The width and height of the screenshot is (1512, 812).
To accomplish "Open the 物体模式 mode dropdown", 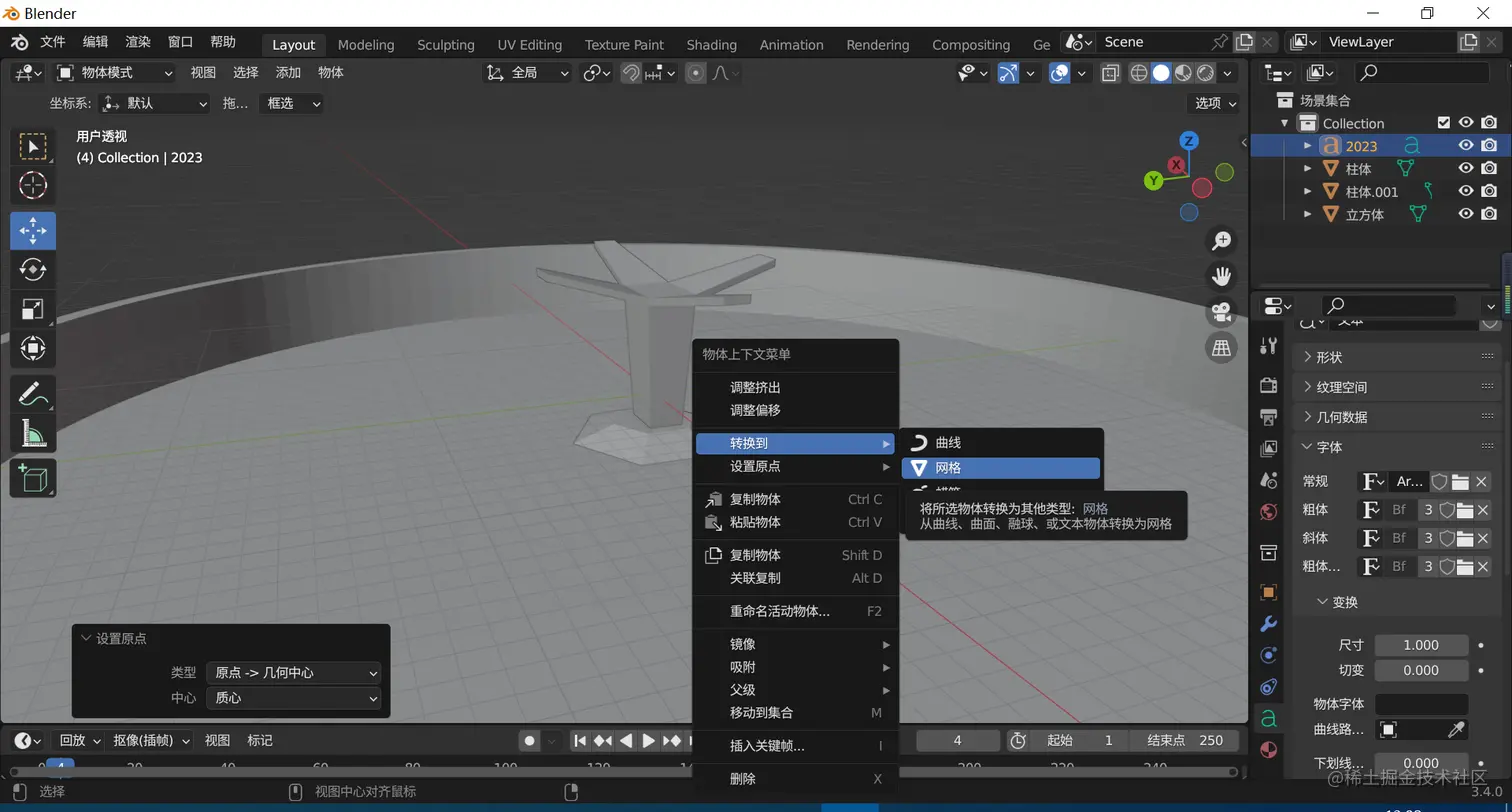I will click(115, 73).
